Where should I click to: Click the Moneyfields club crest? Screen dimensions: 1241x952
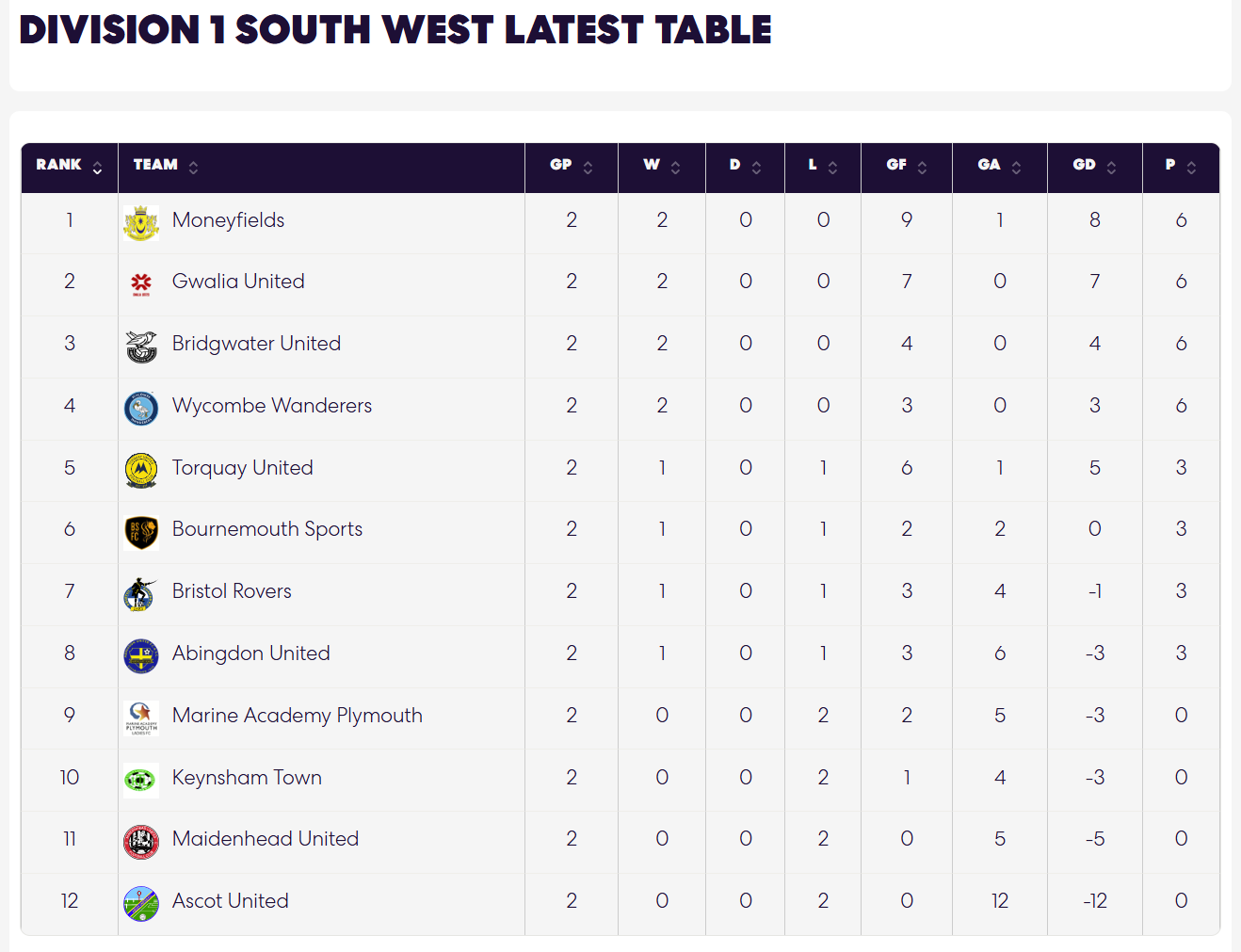point(141,222)
